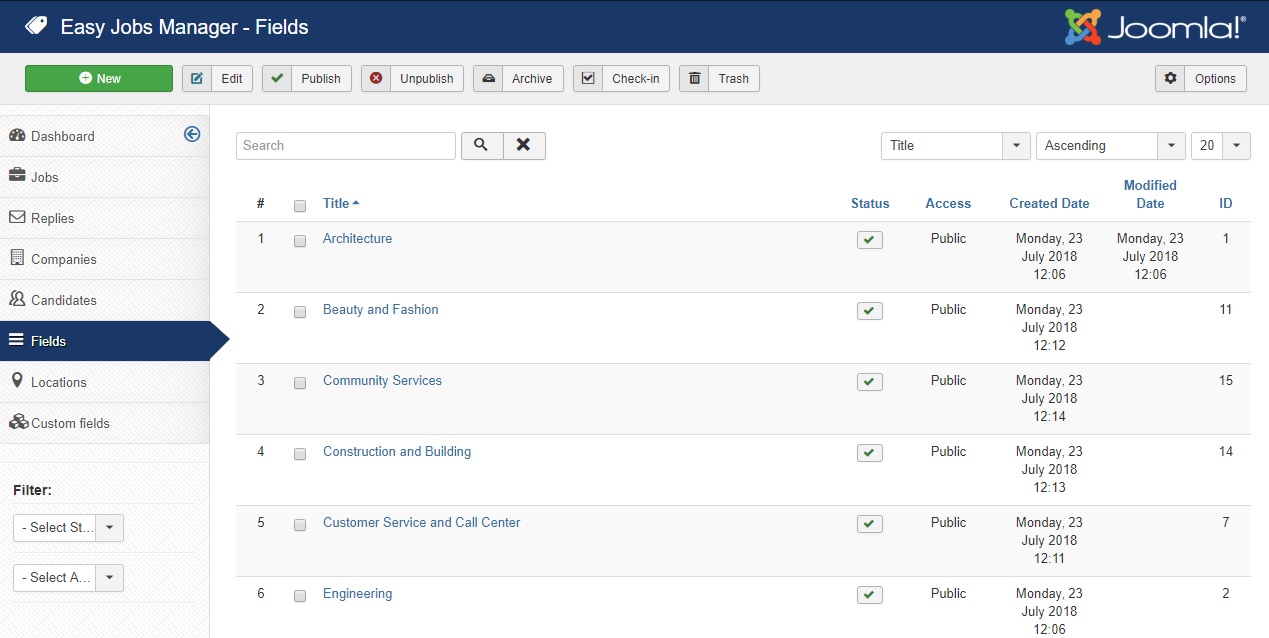The image size is (1269, 638).
Task: Click the Edit toolbar button
Action: (x=217, y=79)
